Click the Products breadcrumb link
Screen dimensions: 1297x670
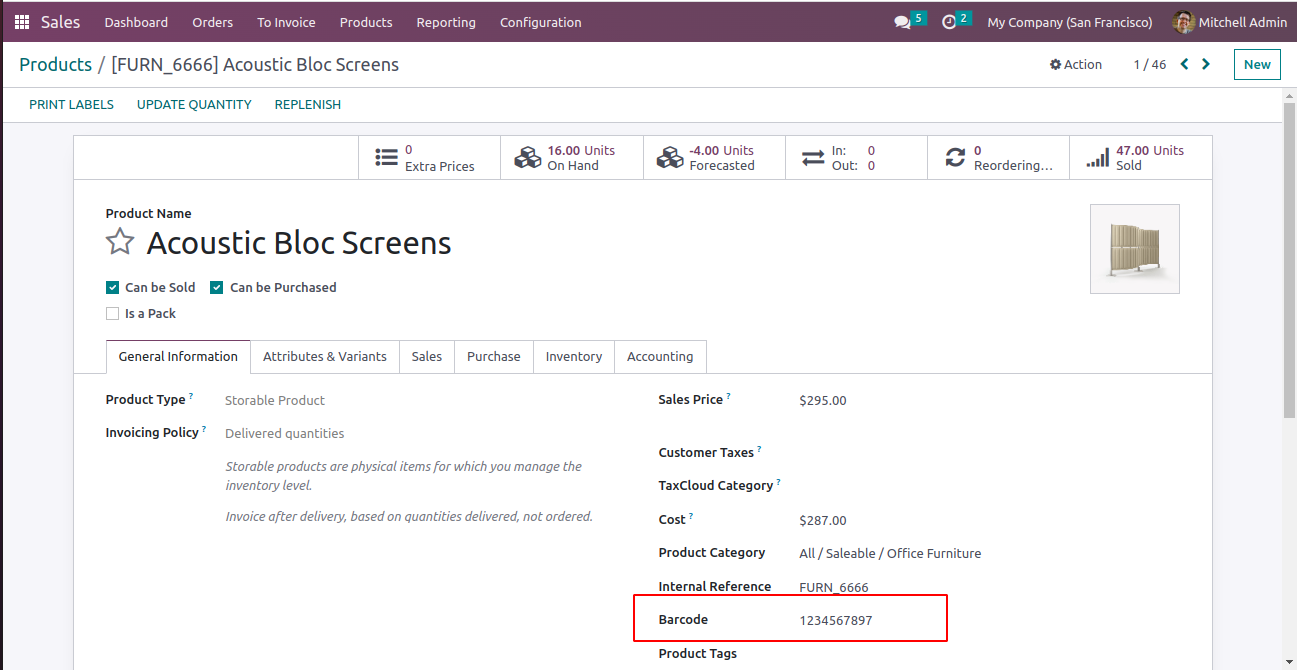(55, 64)
